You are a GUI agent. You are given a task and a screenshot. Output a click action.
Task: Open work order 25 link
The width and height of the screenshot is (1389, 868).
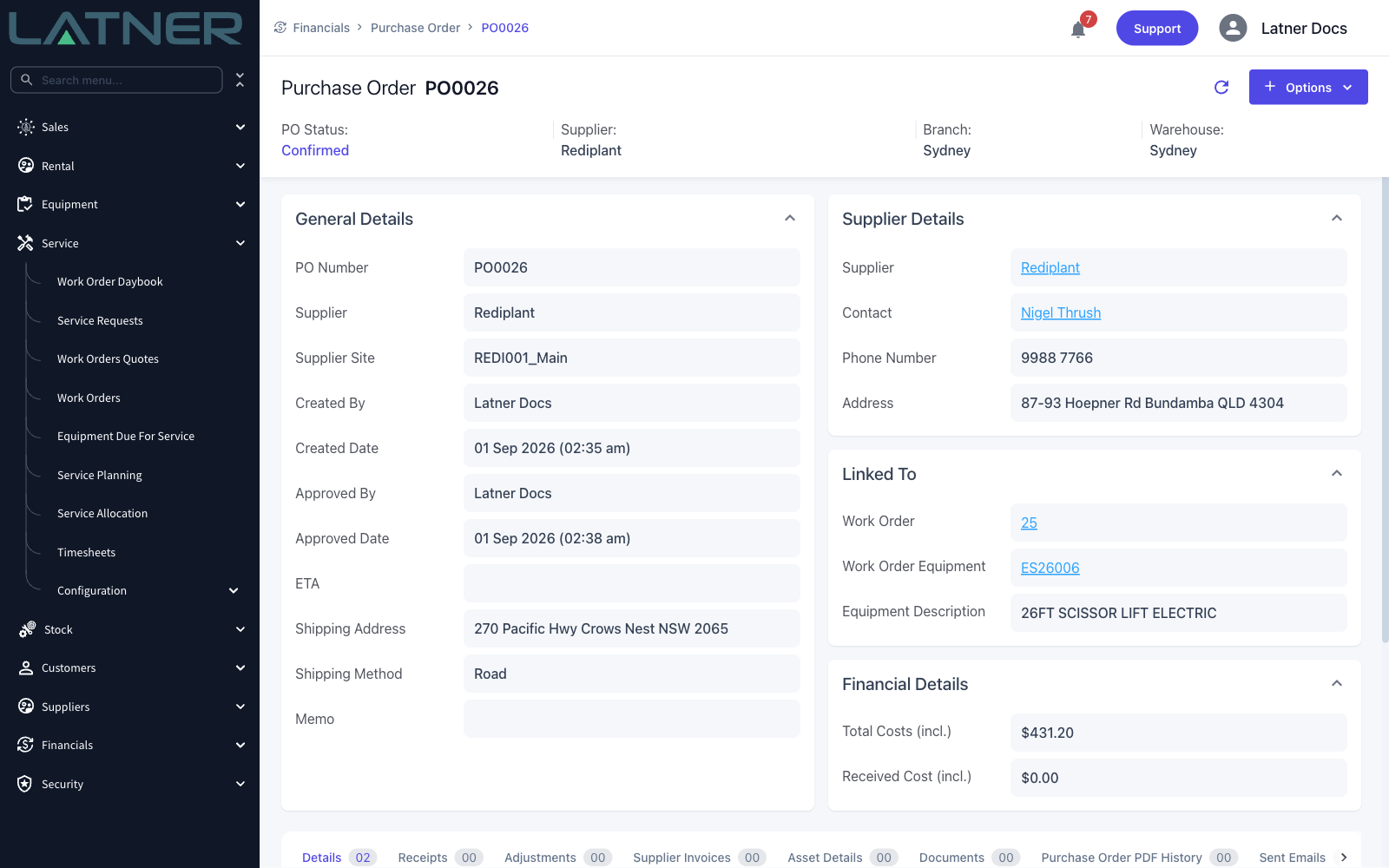click(1029, 523)
